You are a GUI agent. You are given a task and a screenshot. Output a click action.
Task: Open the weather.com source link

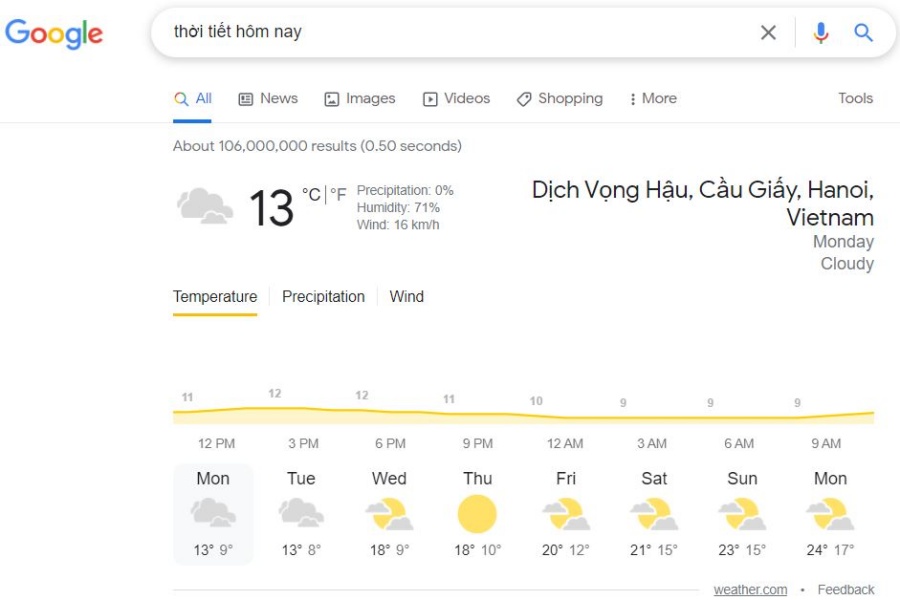(750, 590)
